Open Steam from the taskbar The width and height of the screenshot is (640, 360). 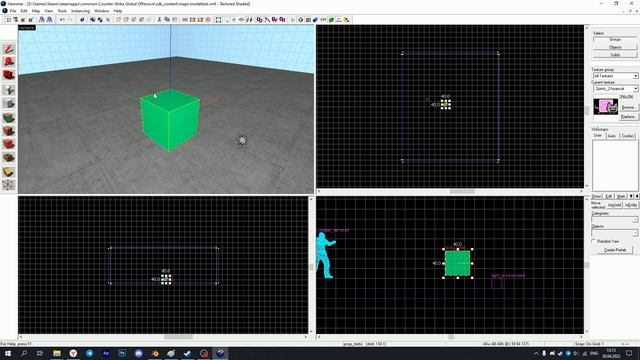187,353
